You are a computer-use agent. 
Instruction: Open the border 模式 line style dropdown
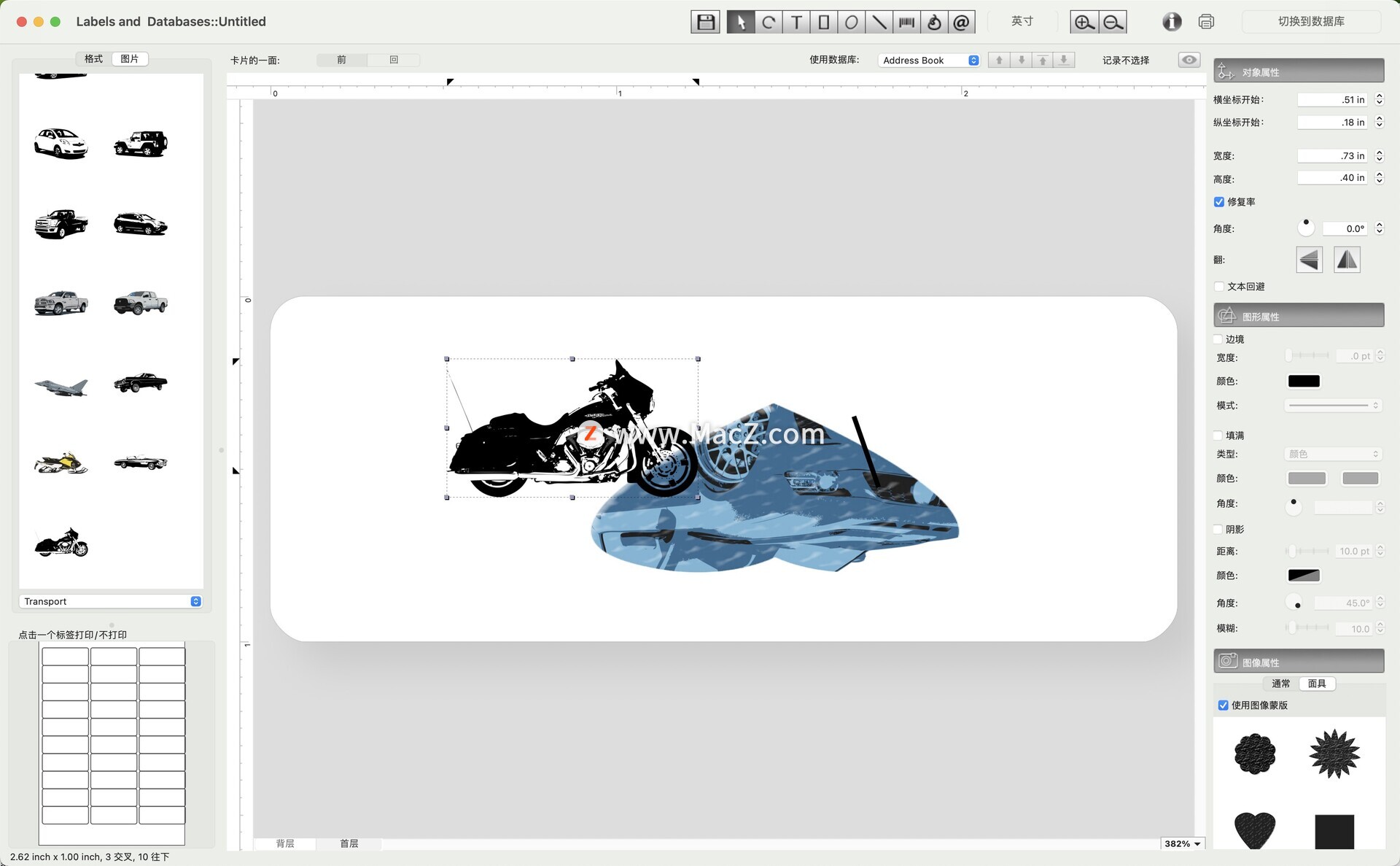(1333, 406)
